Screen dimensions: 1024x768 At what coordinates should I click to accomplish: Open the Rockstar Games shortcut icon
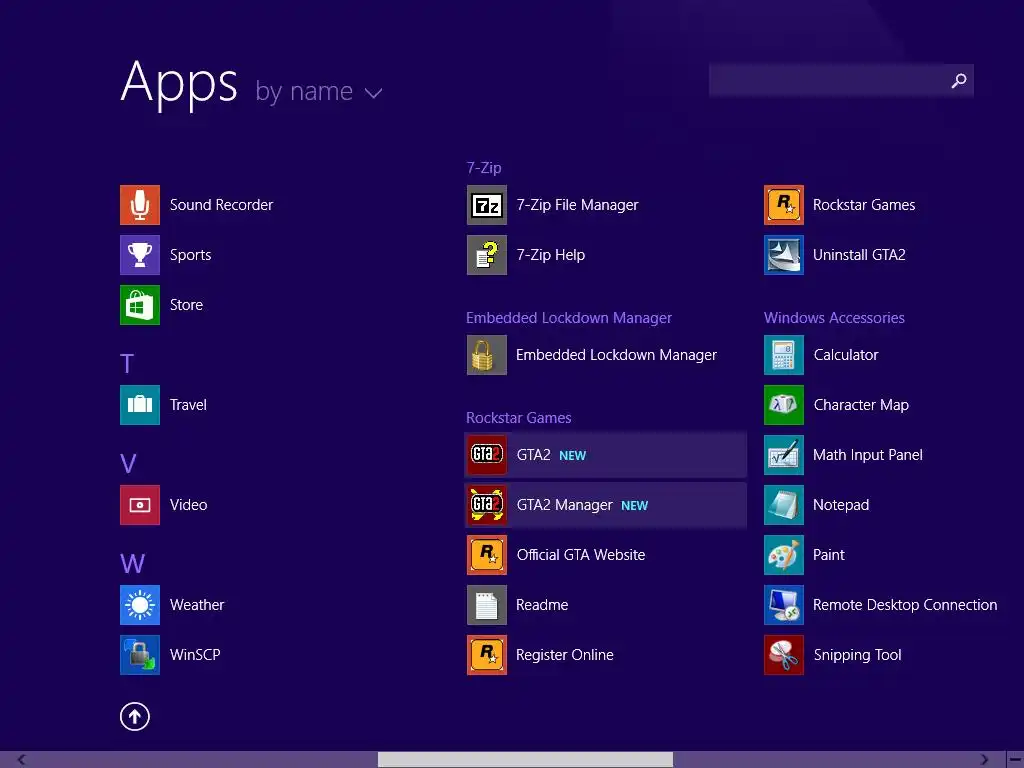point(784,205)
